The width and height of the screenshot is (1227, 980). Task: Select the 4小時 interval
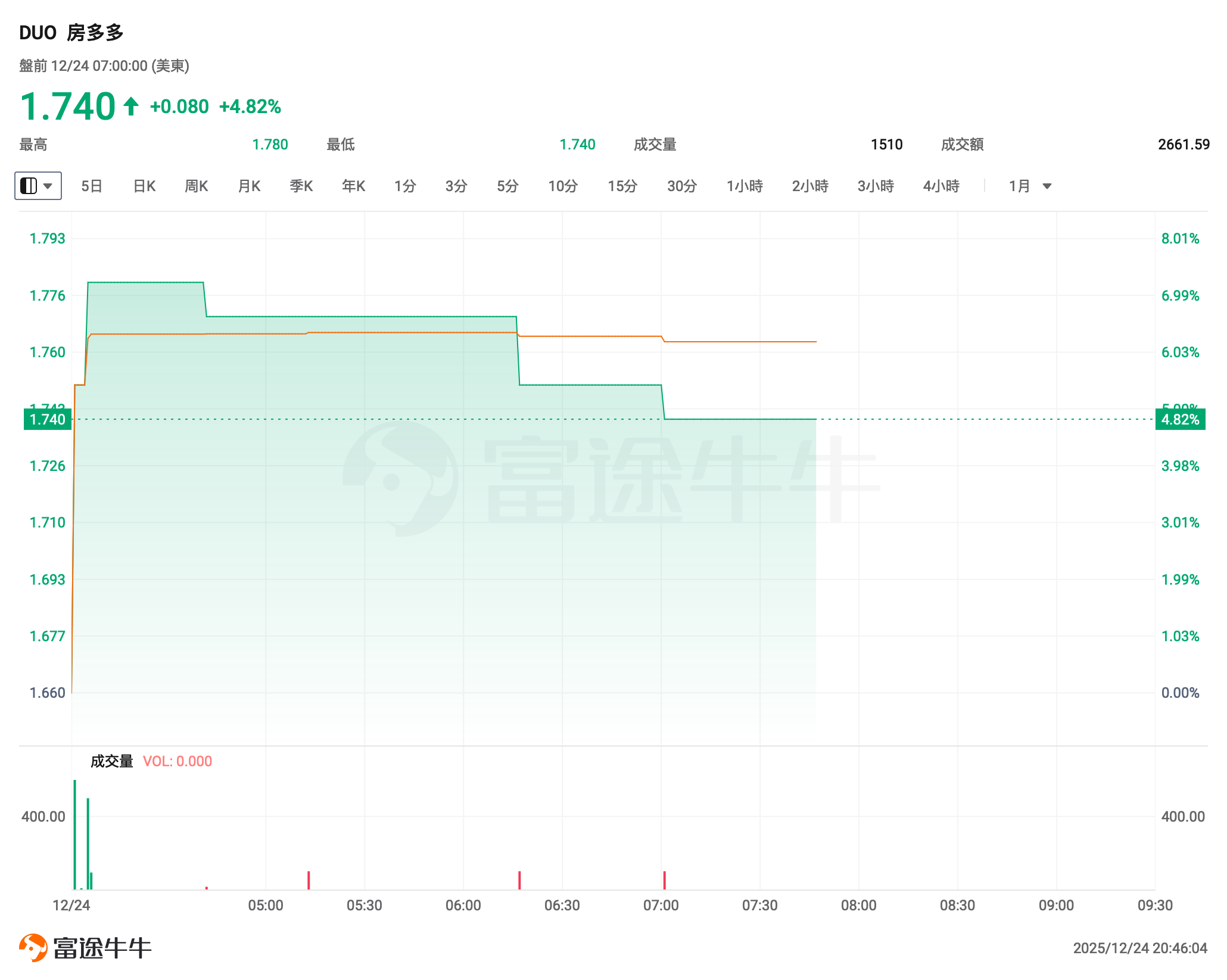pyautogui.click(x=941, y=186)
